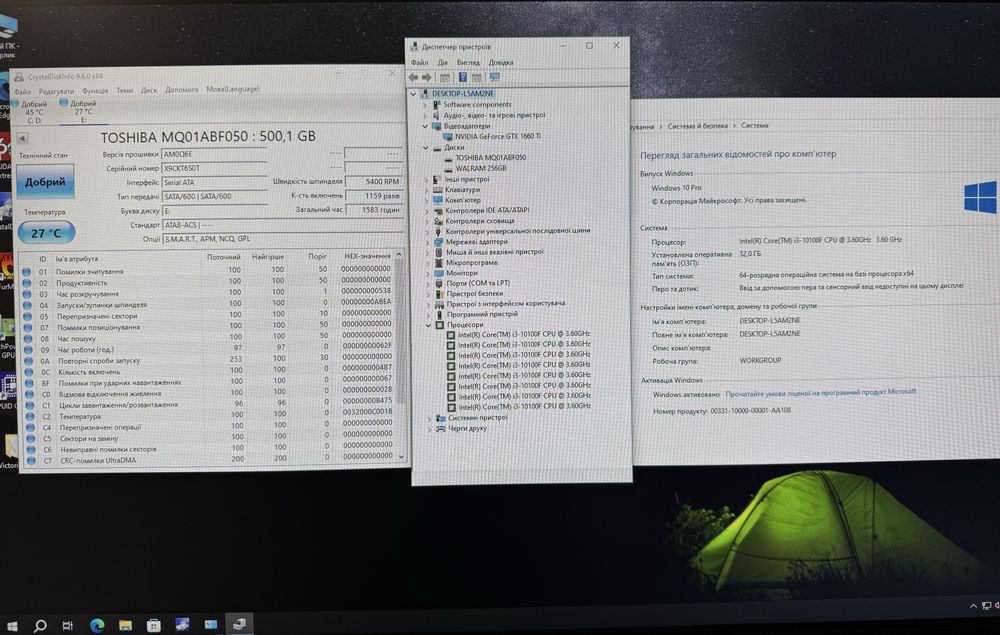Select the CRC-помилки UltraDMA attribute row

click(x=210, y=459)
